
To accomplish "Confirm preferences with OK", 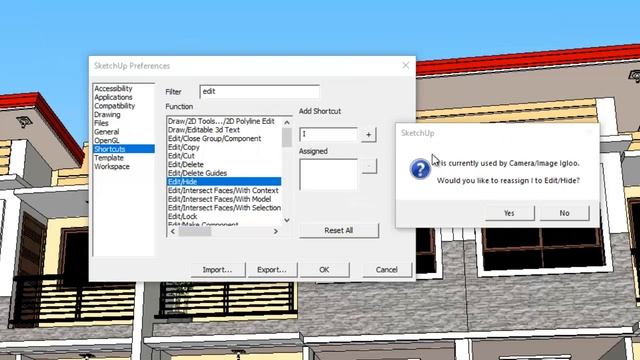I will coord(324,270).
